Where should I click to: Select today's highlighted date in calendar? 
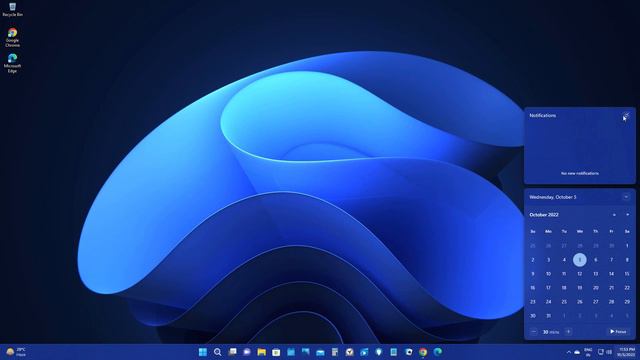[x=580, y=260]
